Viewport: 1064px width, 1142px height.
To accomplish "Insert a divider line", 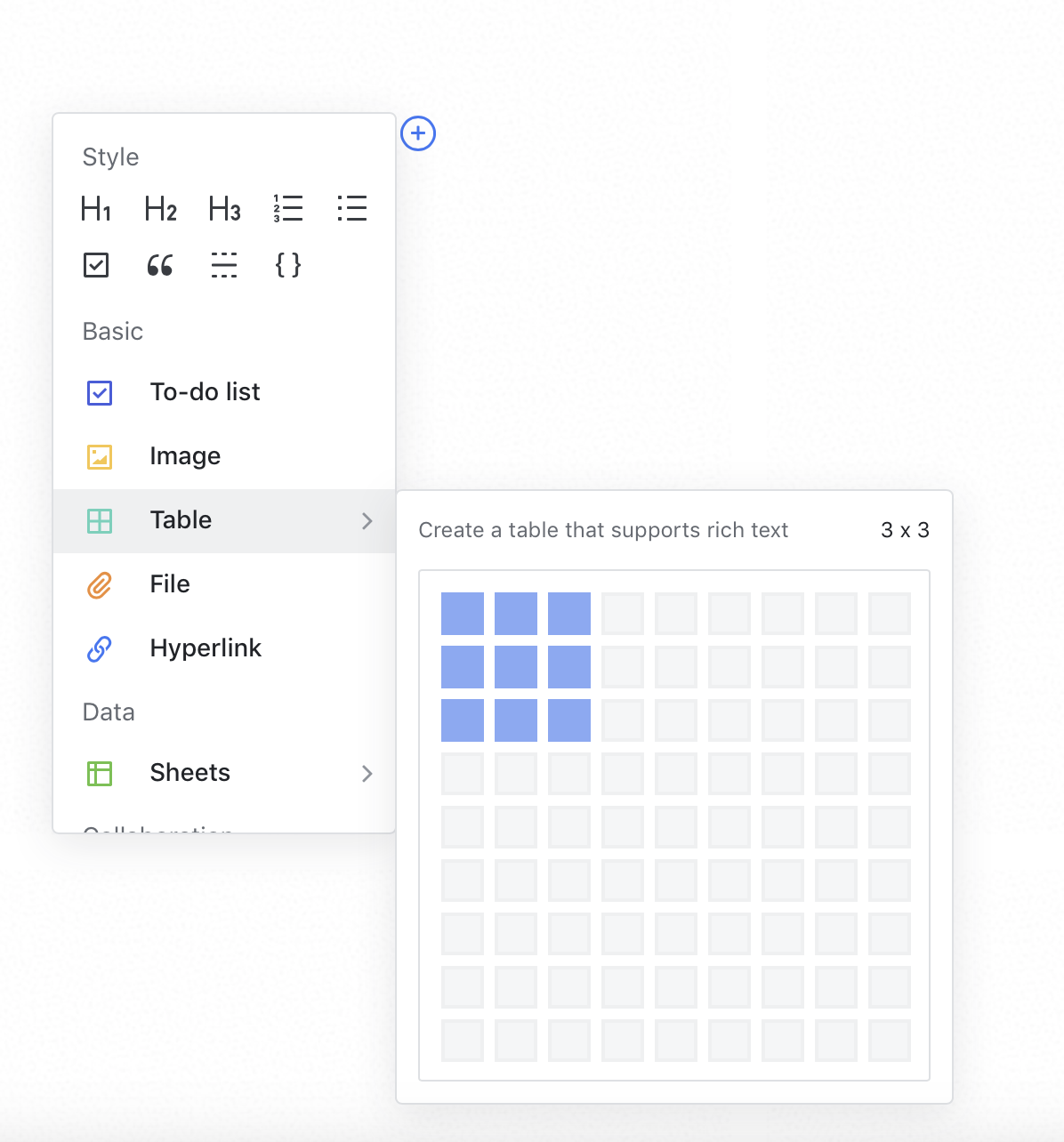I will [224, 265].
